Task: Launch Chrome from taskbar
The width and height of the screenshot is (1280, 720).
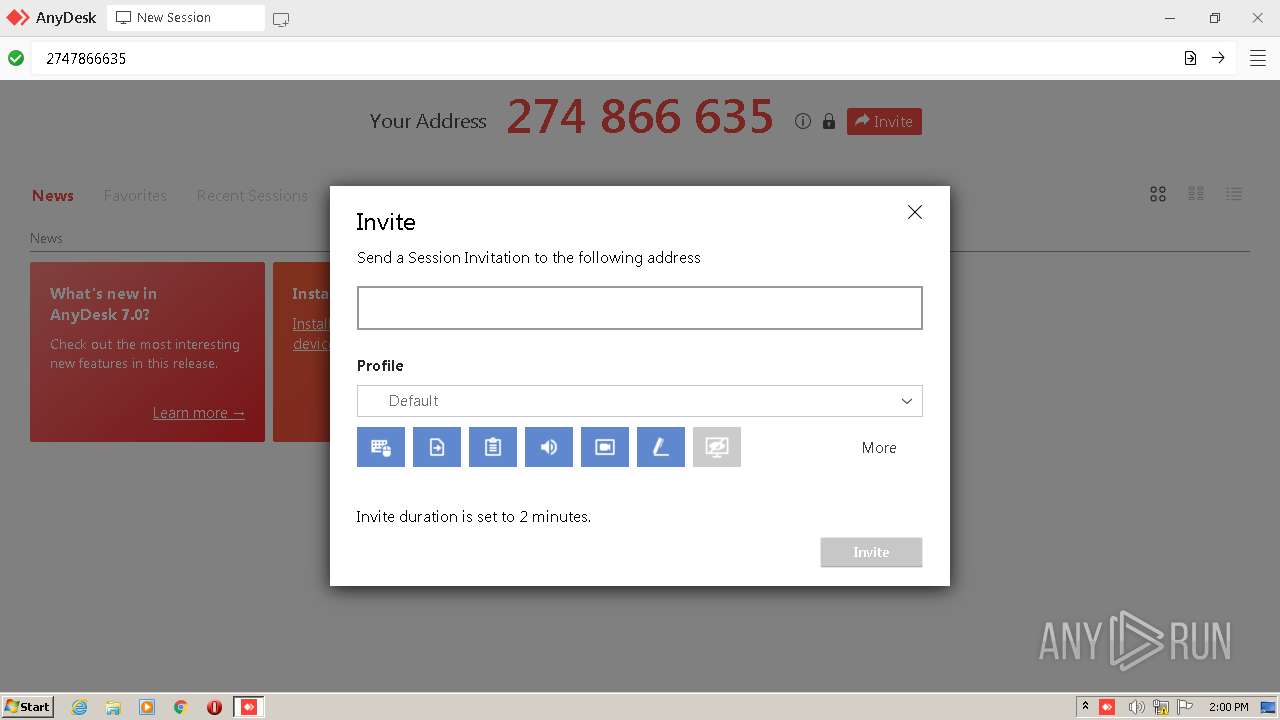Action: (181, 707)
